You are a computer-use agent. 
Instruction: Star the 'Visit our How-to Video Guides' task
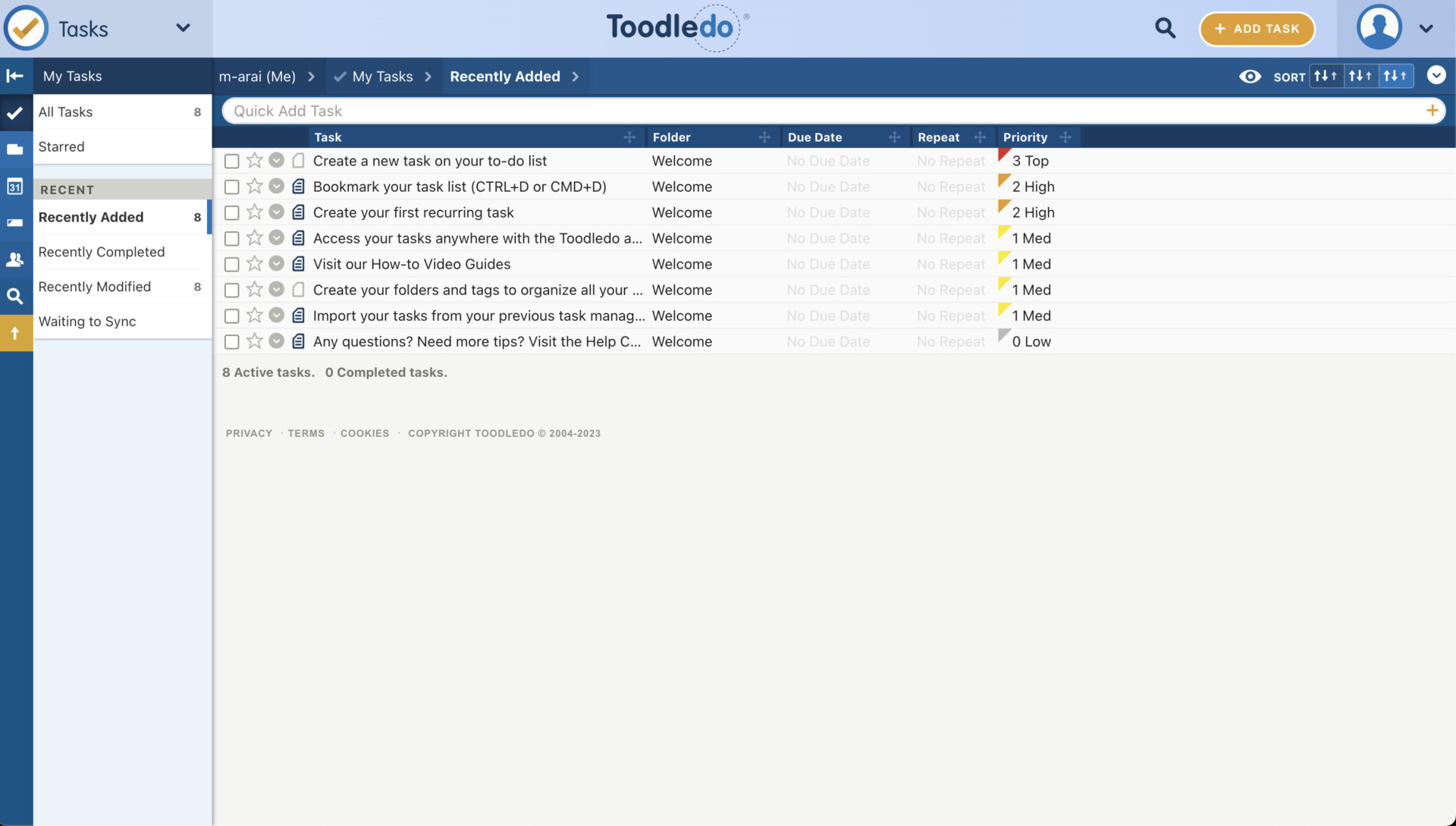coord(253,264)
